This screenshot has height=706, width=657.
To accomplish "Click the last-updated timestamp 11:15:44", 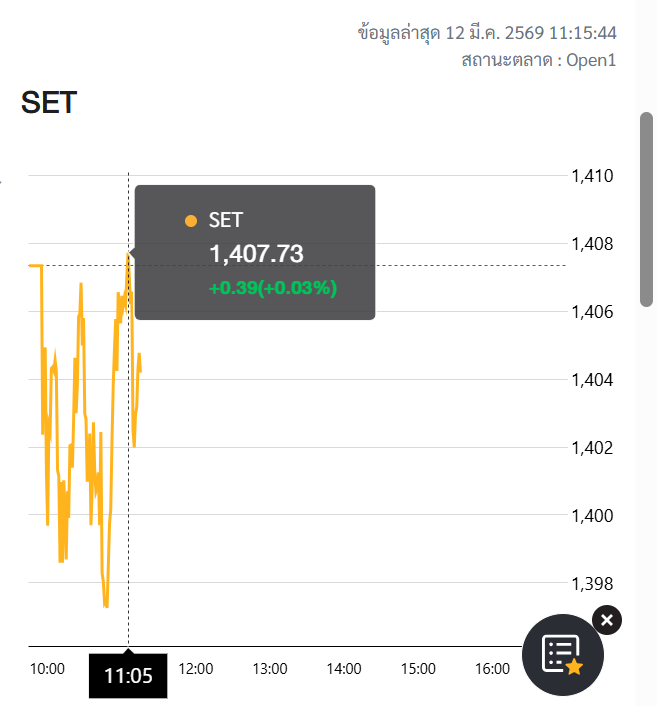I will [x=583, y=33].
